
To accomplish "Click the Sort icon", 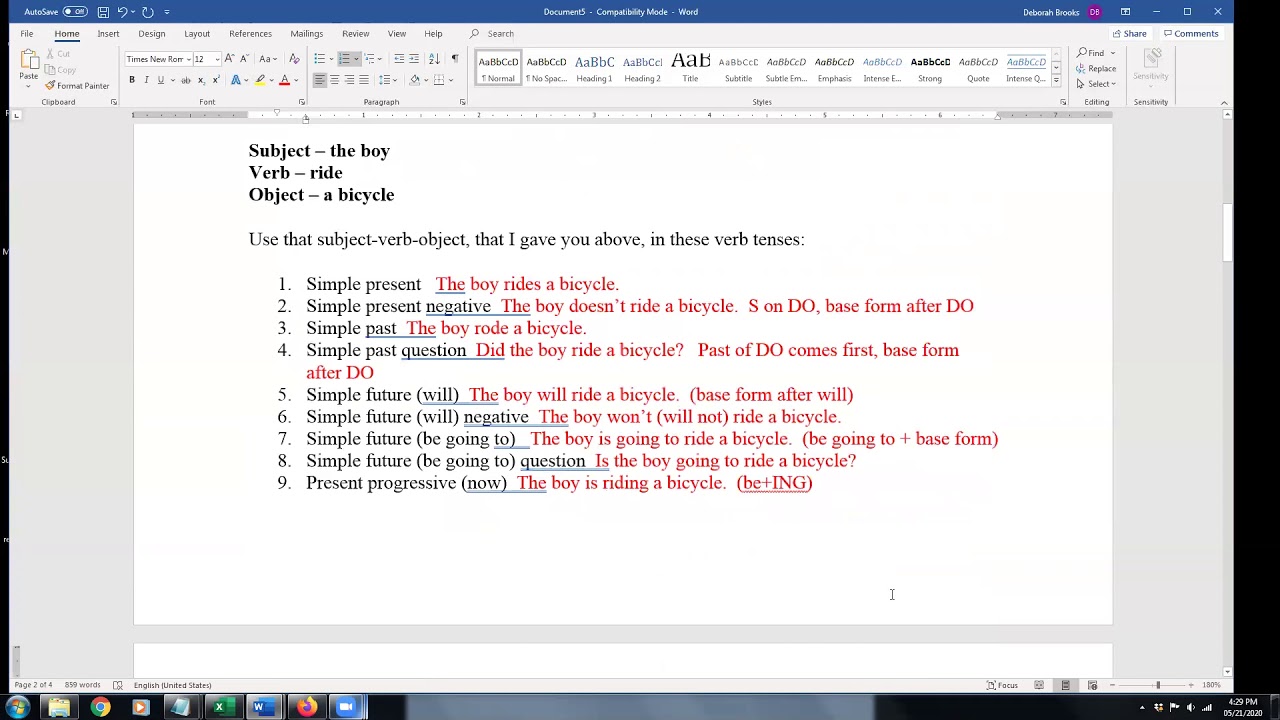I will 434,59.
